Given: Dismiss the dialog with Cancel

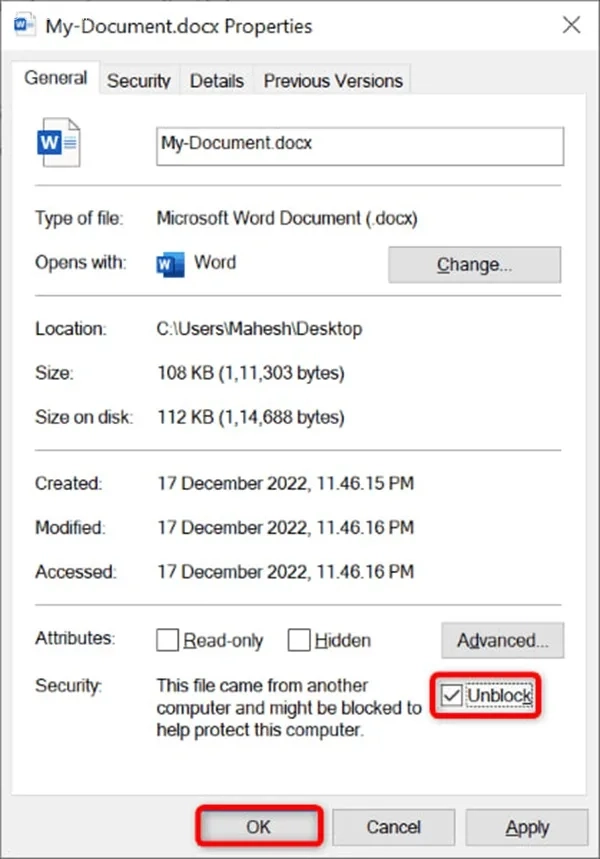Looking at the screenshot, I should coord(393,827).
